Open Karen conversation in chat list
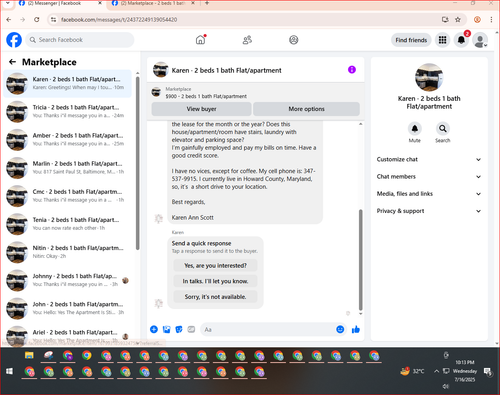This screenshot has height=395, width=500. (67, 83)
